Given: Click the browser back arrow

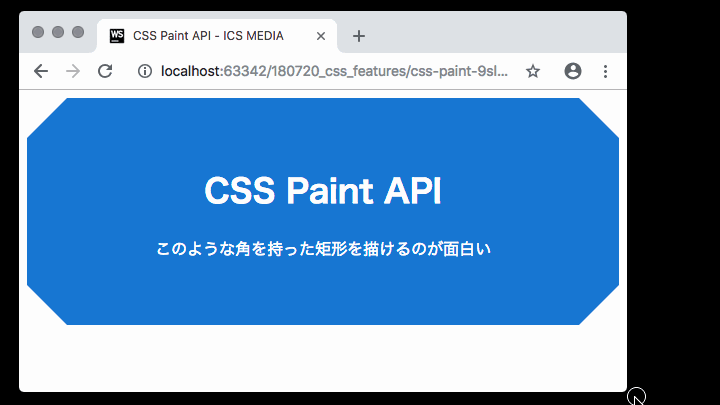Looking at the screenshot, I should tap(40, 71).
